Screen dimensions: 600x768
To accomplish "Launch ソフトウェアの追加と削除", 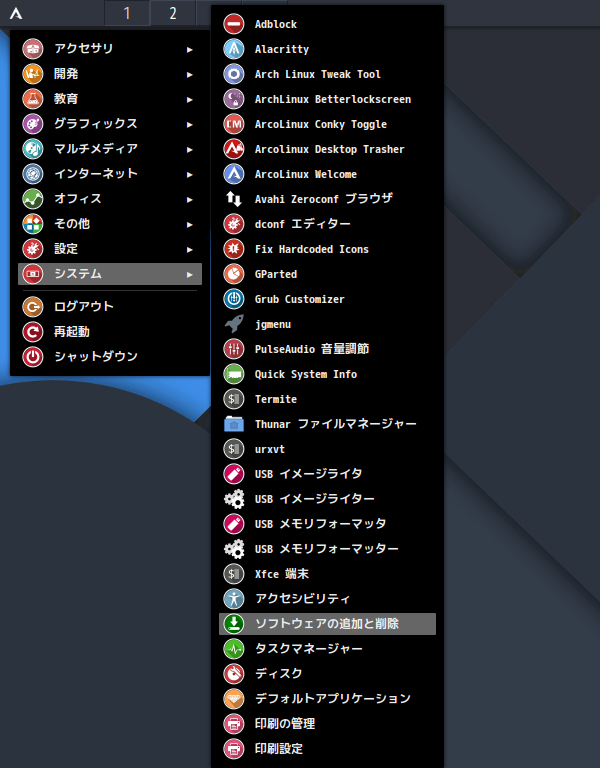I will (x=327, y=624).
